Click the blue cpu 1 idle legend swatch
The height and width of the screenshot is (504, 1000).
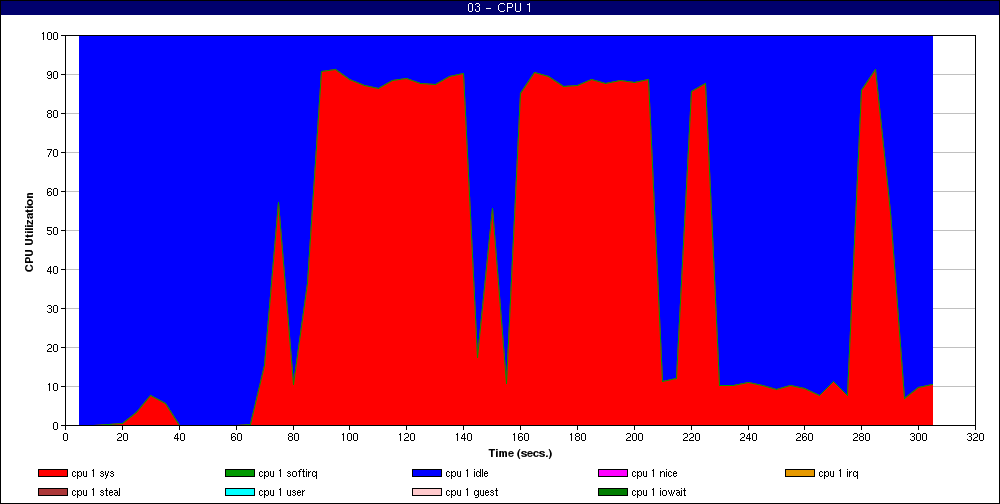click(427, 473)
